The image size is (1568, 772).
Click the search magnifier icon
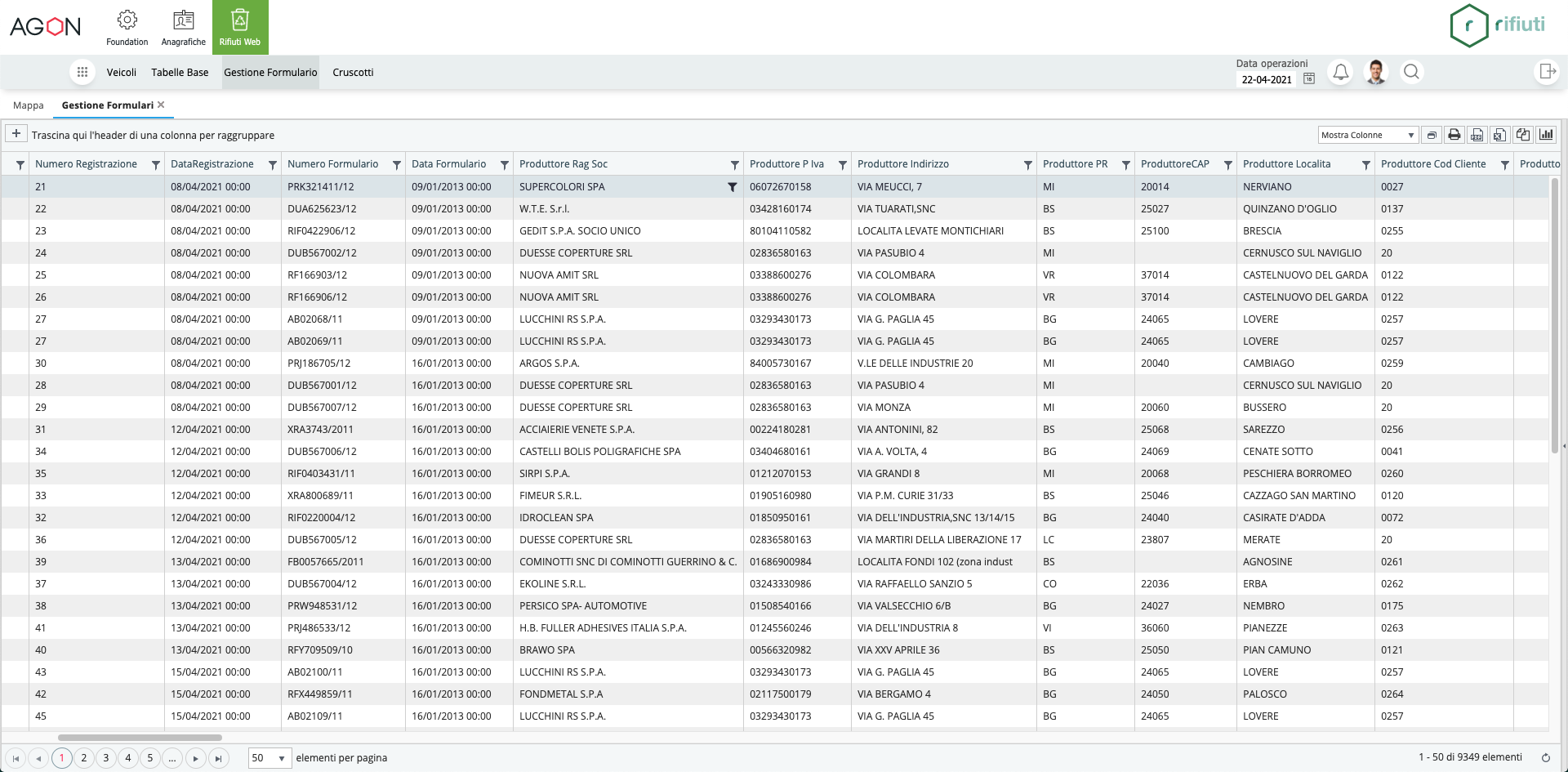click(1413, 72)
